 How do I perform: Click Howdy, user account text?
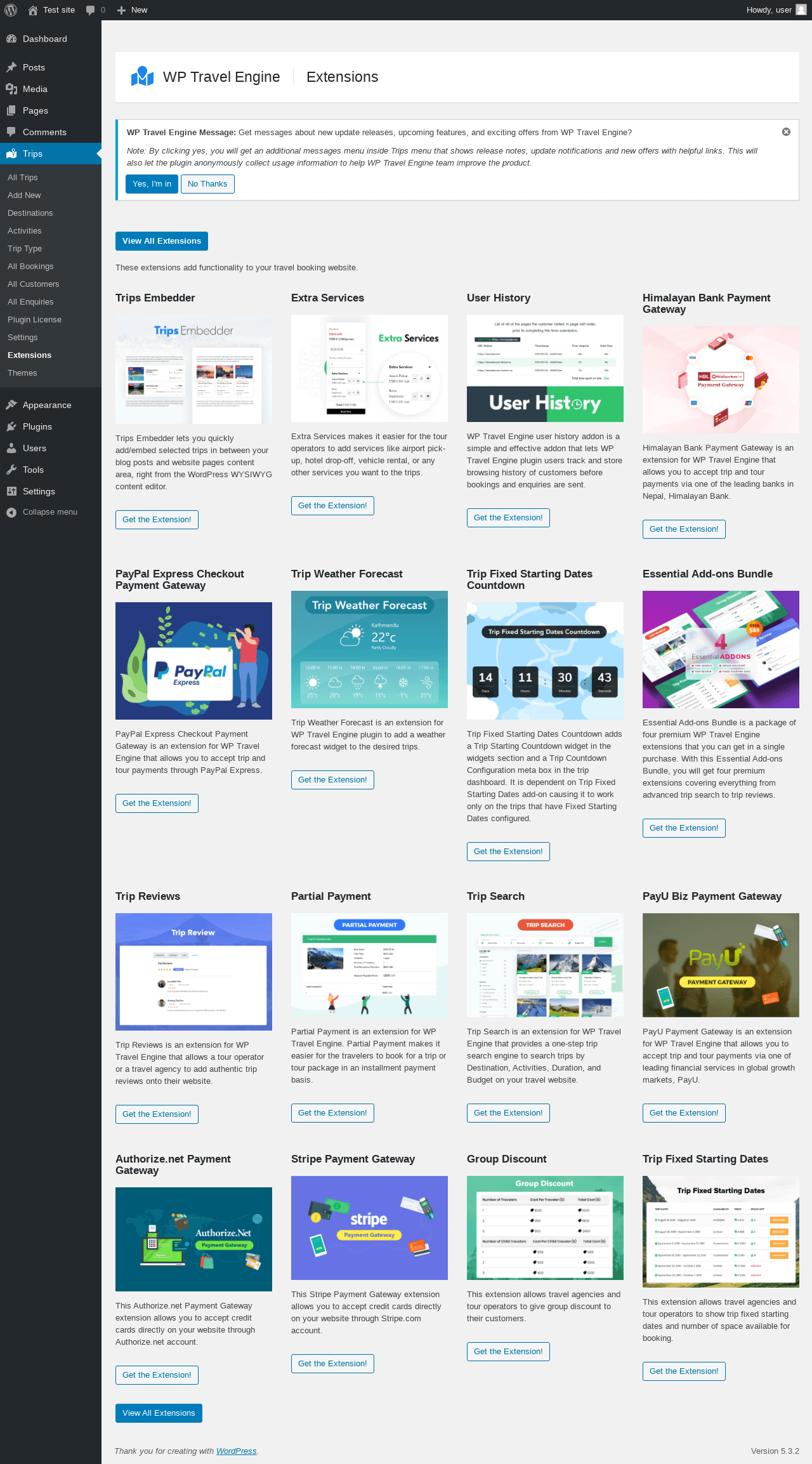point(769,10)
